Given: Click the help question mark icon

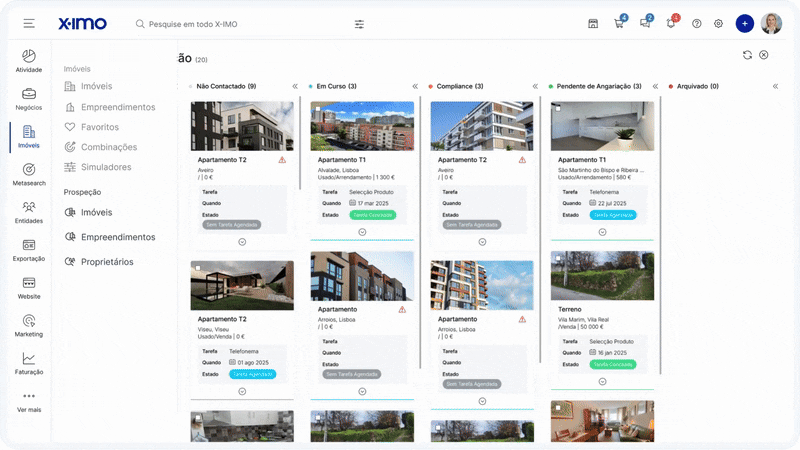Looking at the screenshot, I should click(x=697, y=23).
